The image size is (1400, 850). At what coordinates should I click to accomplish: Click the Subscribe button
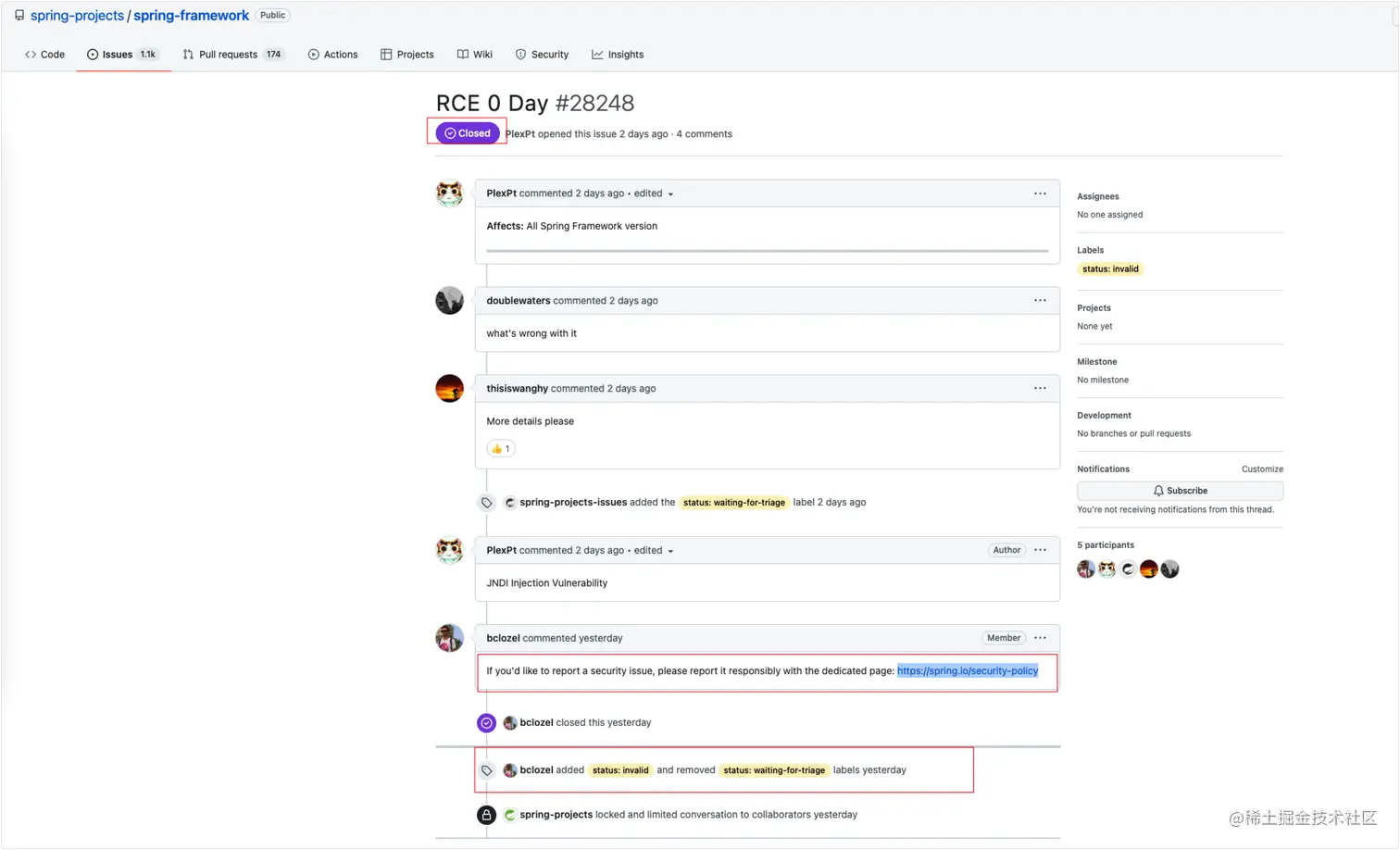[1180, 491]
